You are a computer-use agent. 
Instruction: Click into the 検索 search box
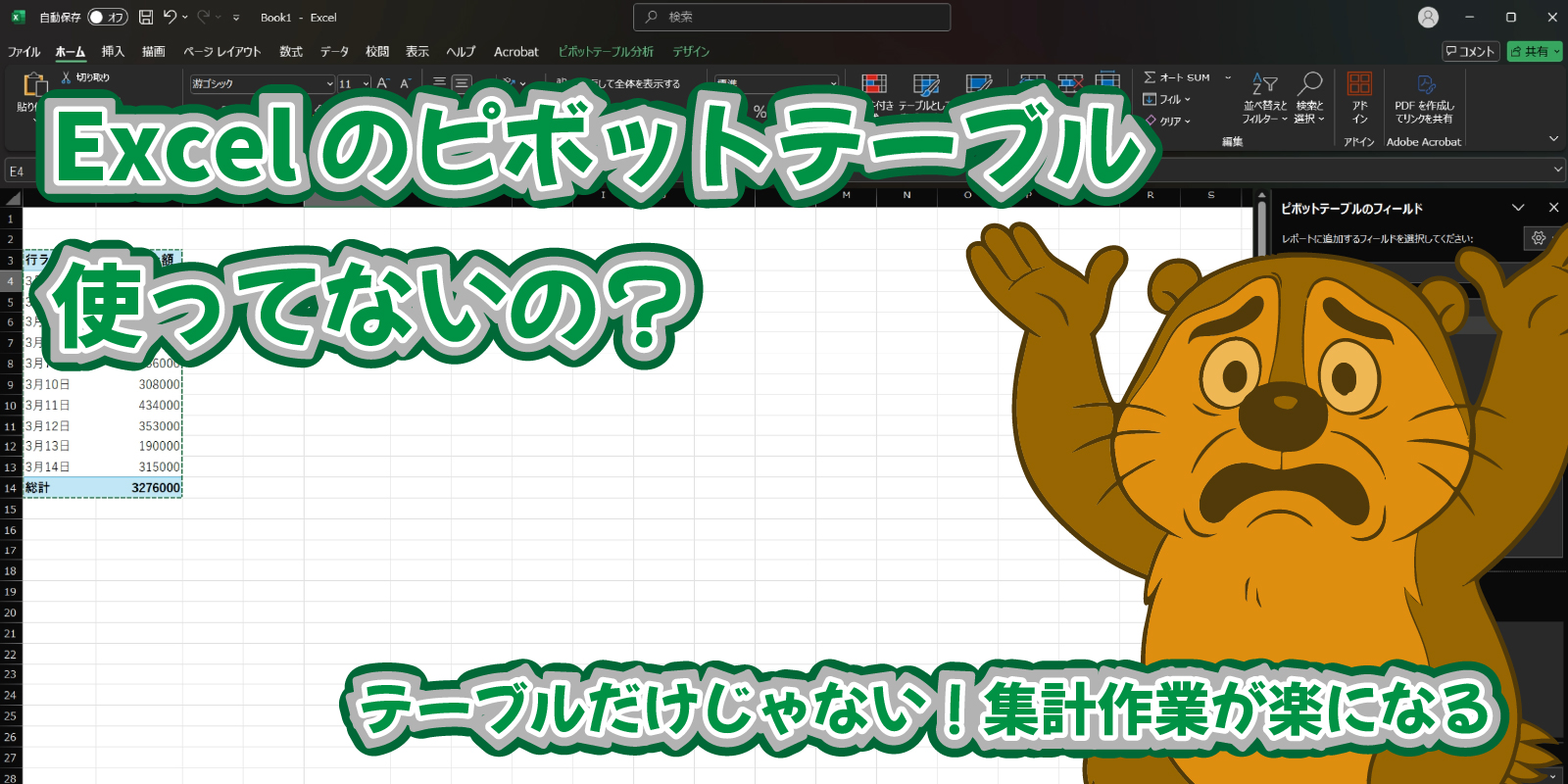(x=792, y=17)
